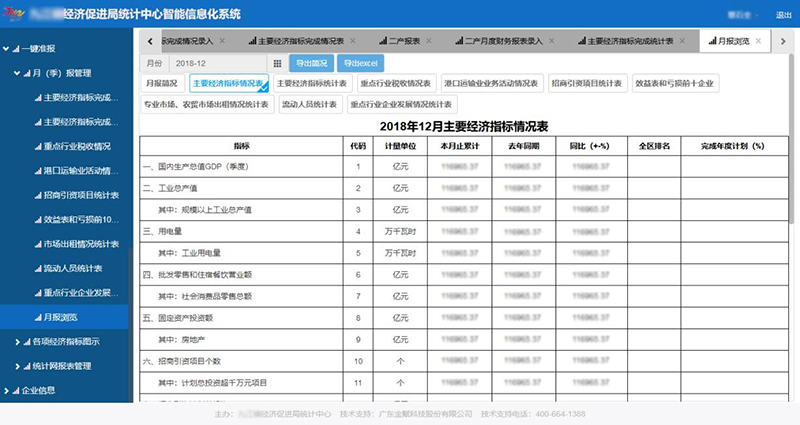Screen dimensions: 800x425
Task: Click chart icon beside 招商引资项目统计表 in sidebar
Action: pos(36,197)
